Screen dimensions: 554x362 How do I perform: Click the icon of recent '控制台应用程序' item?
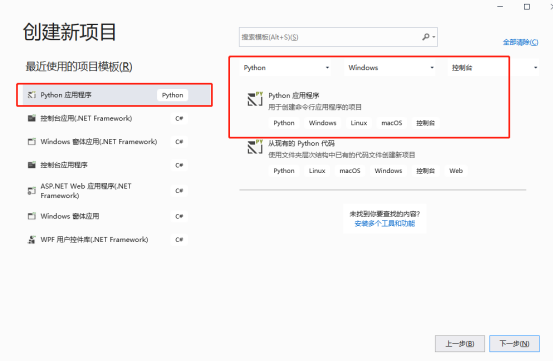[x=32, y=165]
